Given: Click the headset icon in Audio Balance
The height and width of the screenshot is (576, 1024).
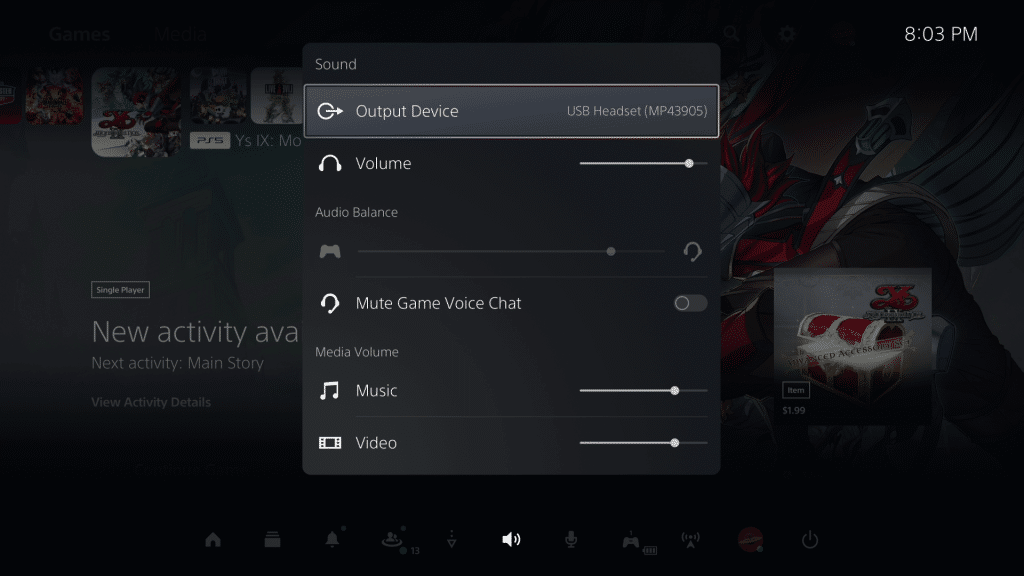Looking at the screenshot, I should pyautogui.click(x=693, y=251).
